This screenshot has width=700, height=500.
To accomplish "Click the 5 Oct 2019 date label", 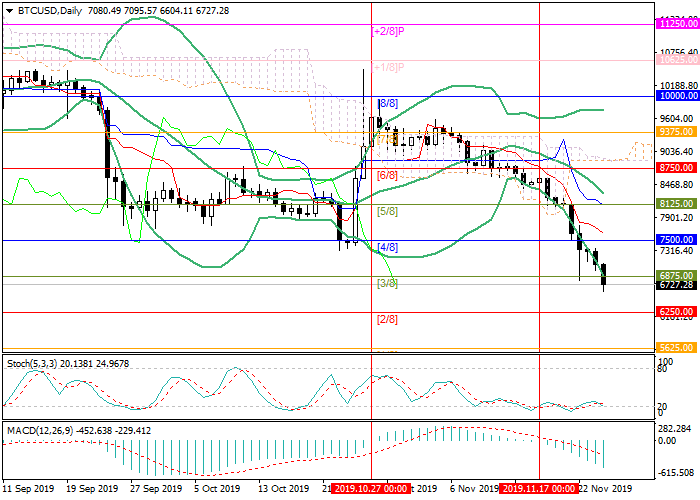I will tap(218, 488).
